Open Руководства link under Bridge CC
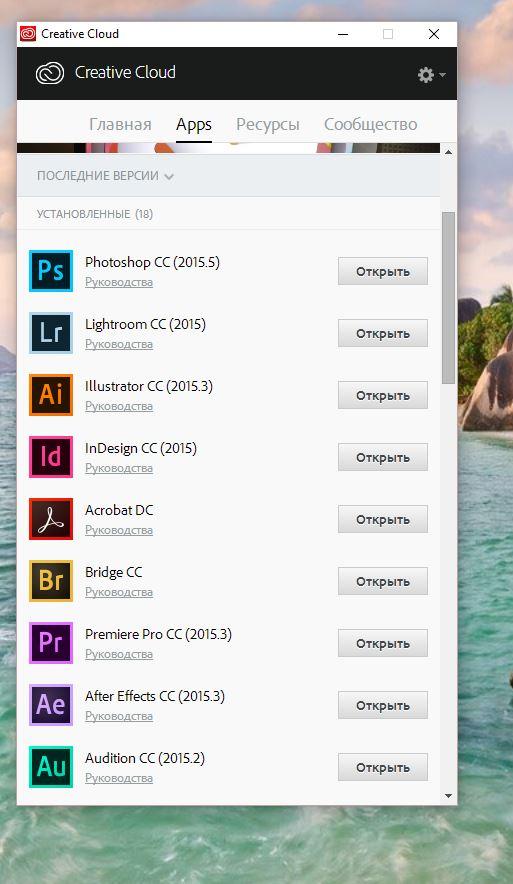 click(119, 592)
